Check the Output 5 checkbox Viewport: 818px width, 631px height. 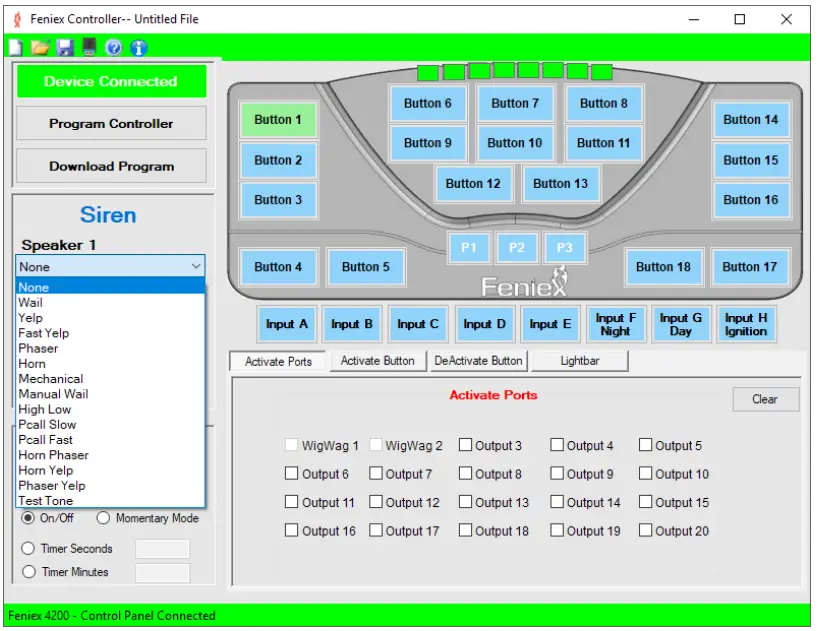tap(645, 445)
